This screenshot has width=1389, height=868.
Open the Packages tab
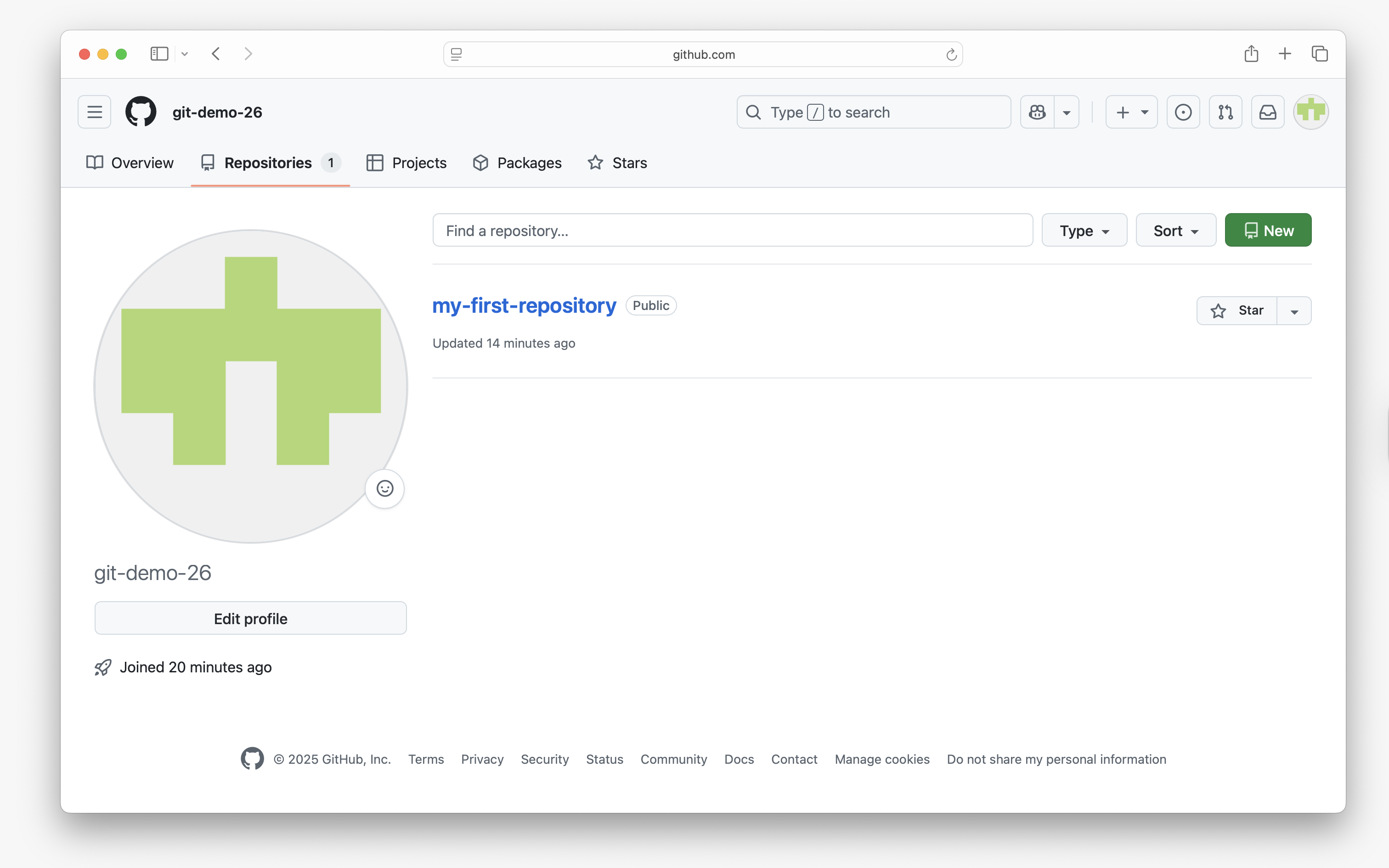[x=529, y=163]
